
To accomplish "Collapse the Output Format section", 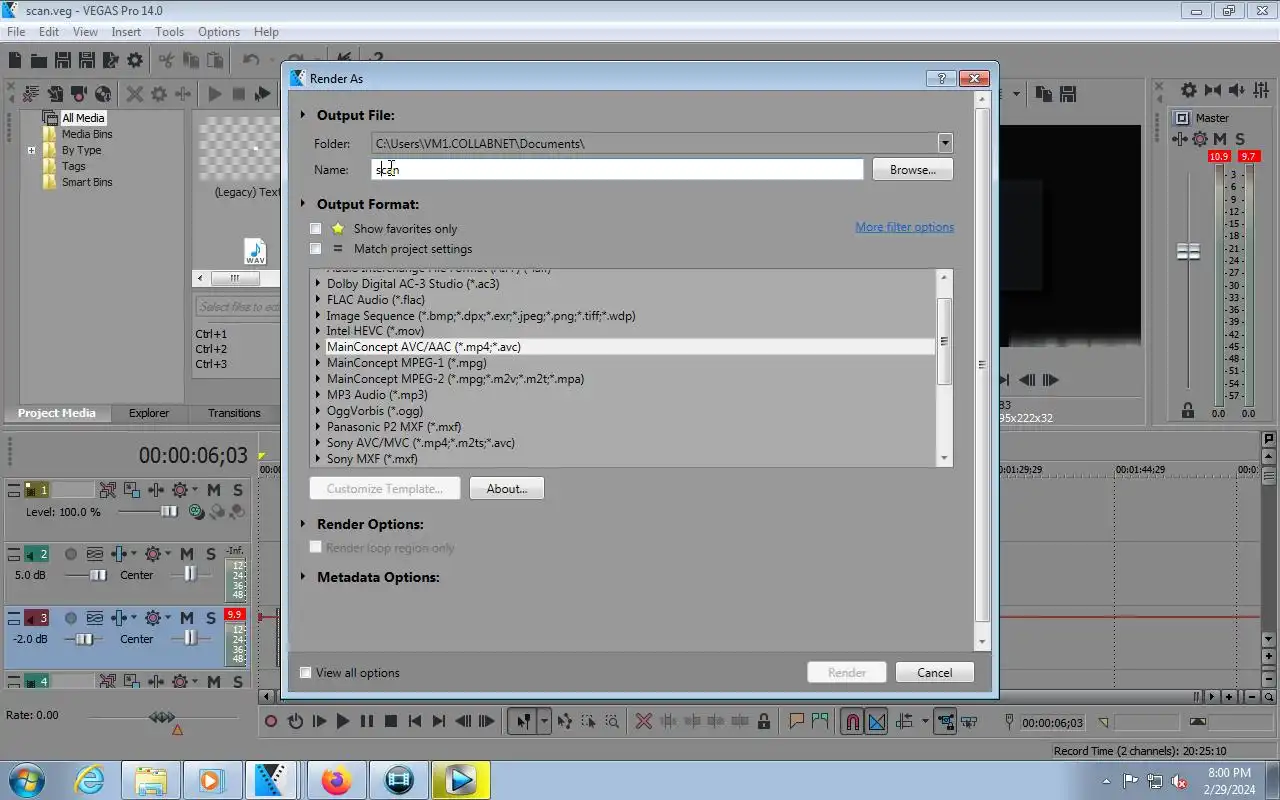I will click(303, 204).
